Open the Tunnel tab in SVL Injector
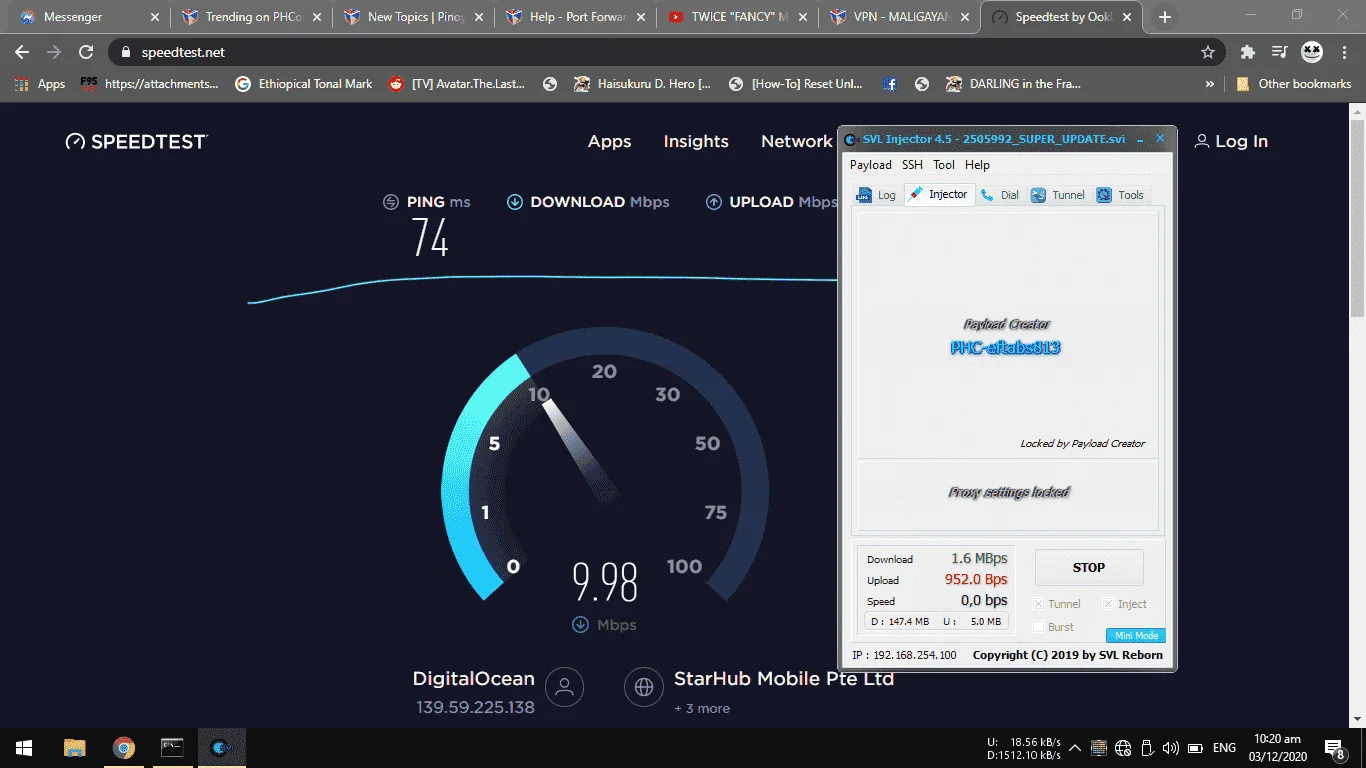The width and height of the screenshot is (1366, 768). click(1058, 195)
